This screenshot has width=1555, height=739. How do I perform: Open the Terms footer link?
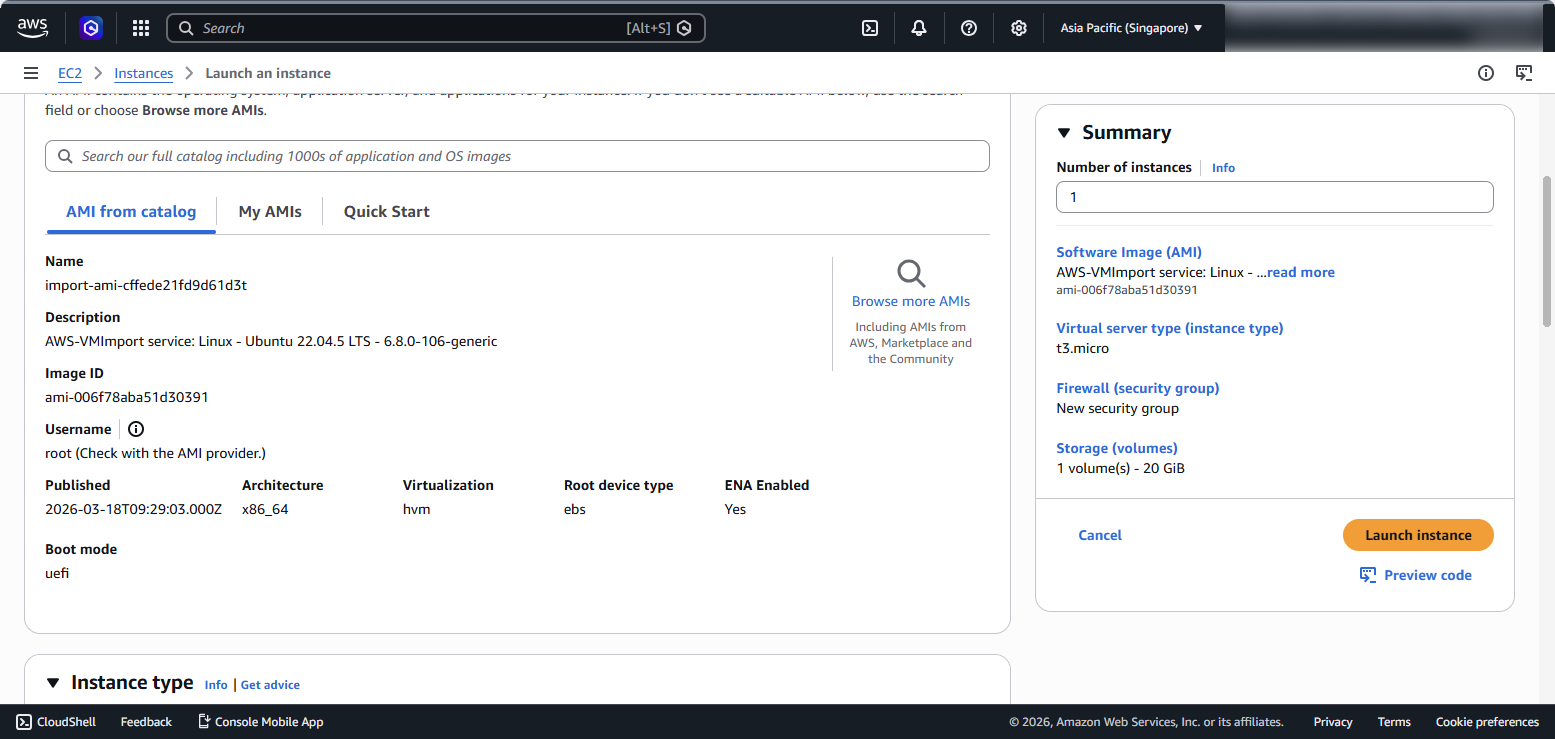(x=1394, y=722)
